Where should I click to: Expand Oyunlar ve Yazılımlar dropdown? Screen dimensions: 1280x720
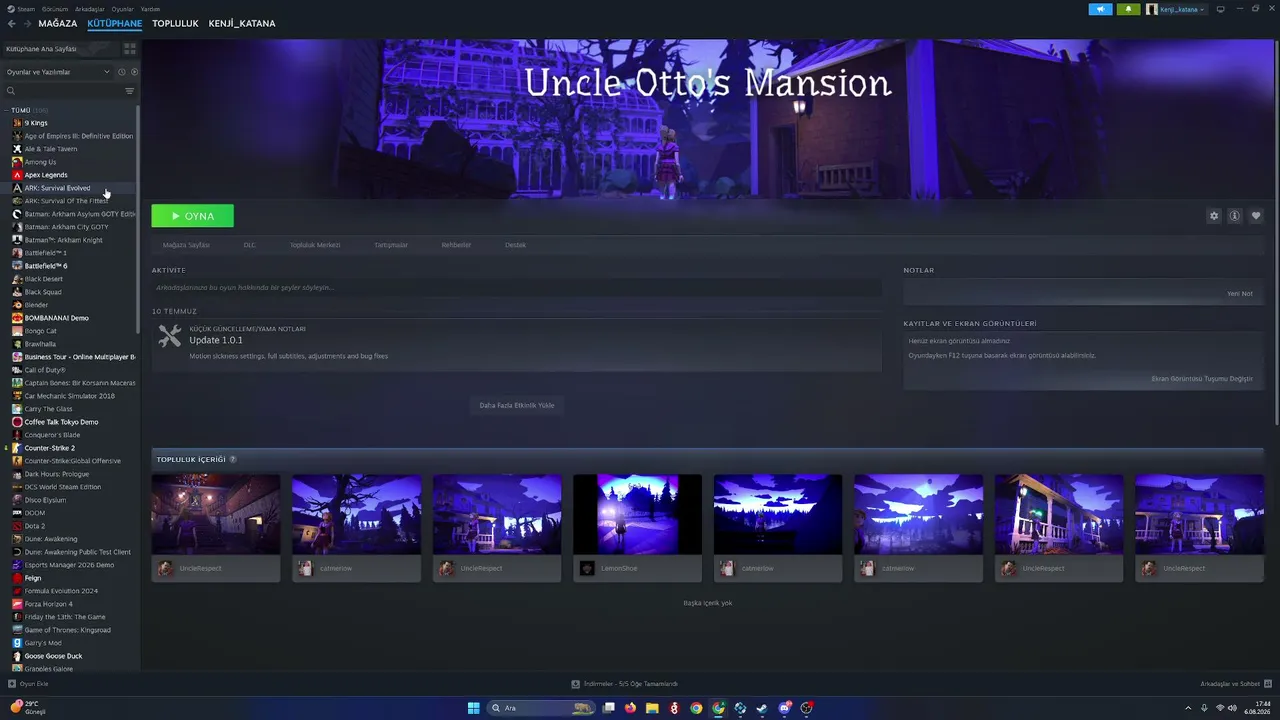tap(59, 72)
